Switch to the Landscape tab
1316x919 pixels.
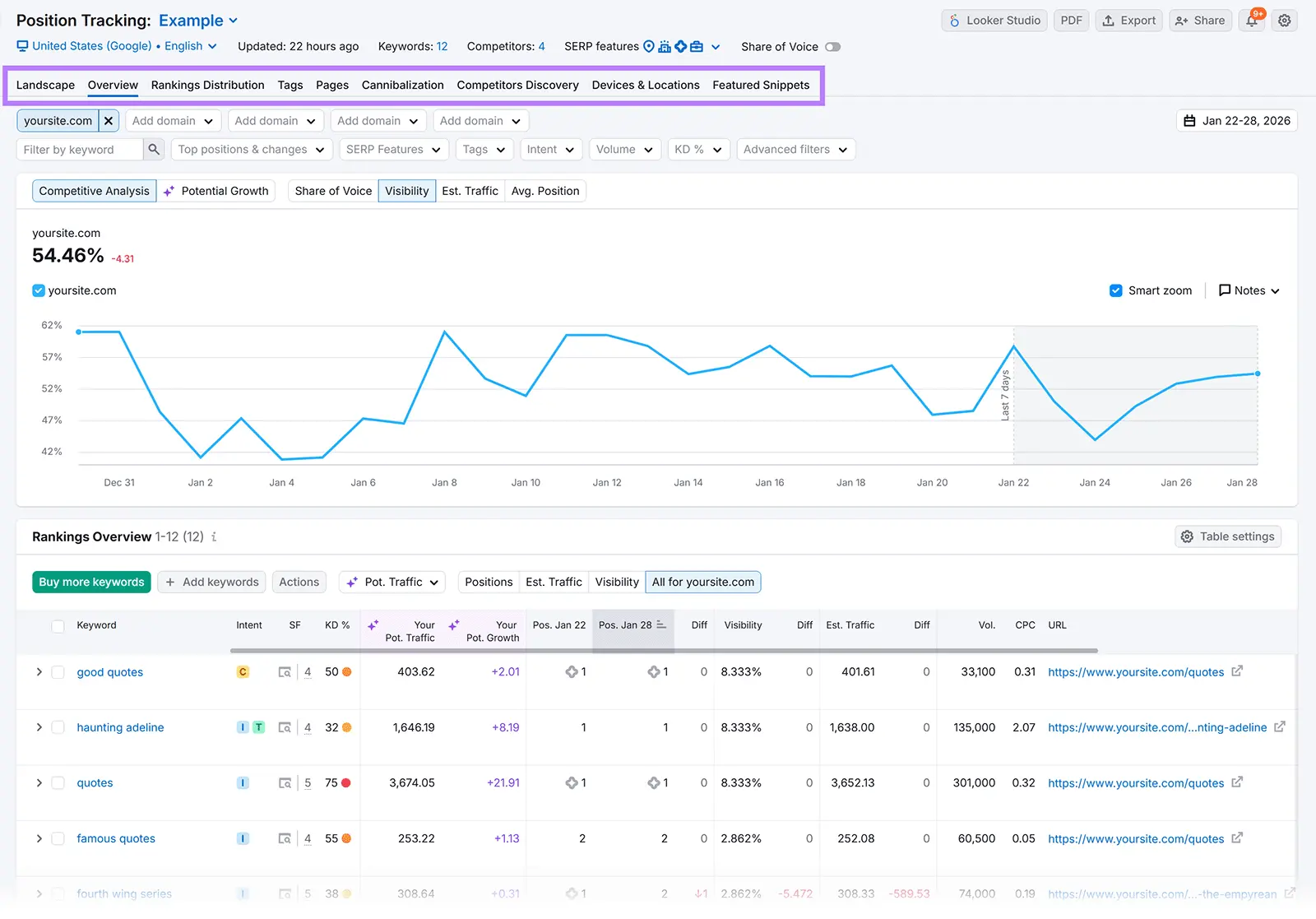(x=45, y=85)
